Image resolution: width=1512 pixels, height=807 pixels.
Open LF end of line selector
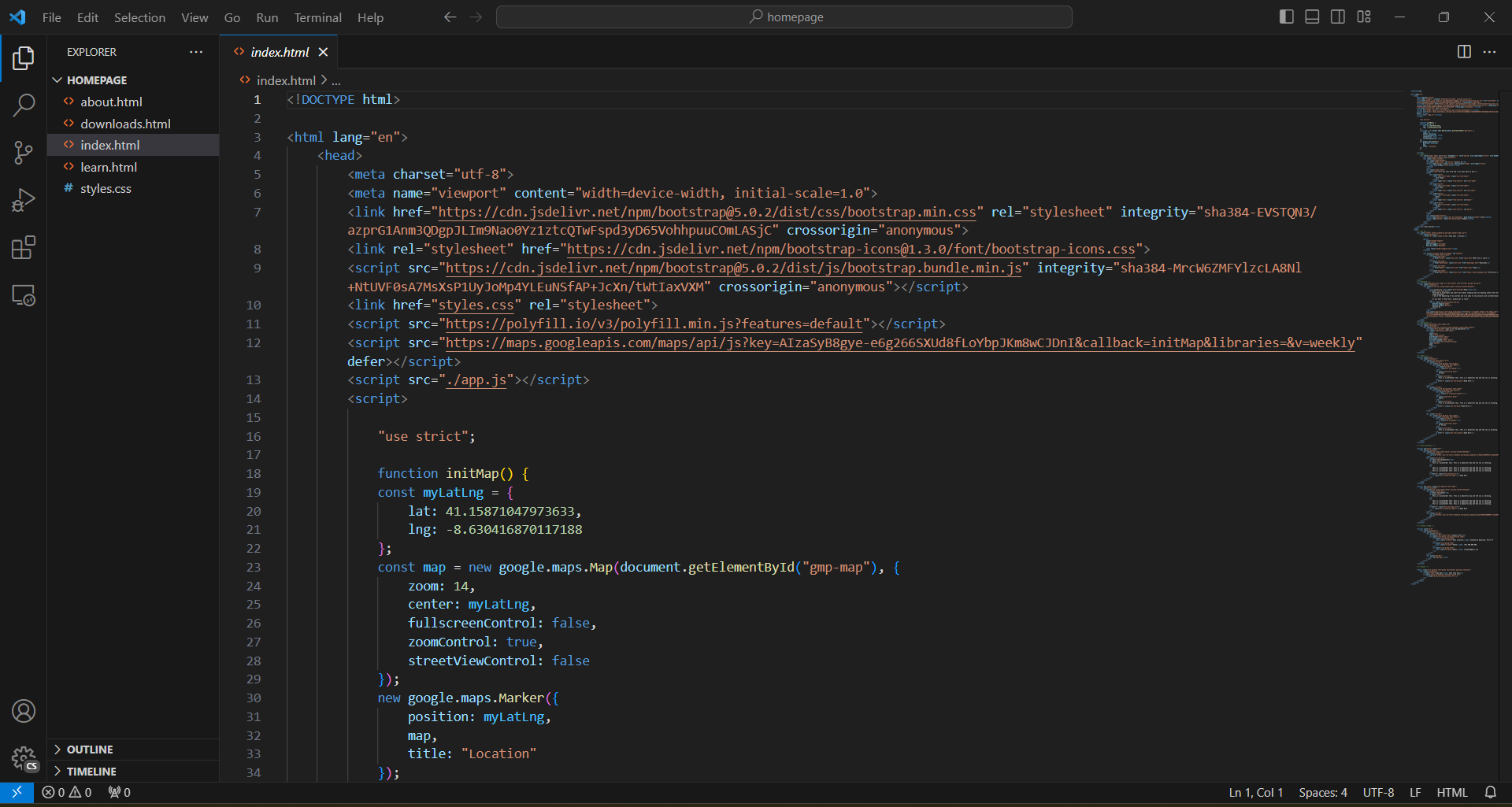[1415, 792]
